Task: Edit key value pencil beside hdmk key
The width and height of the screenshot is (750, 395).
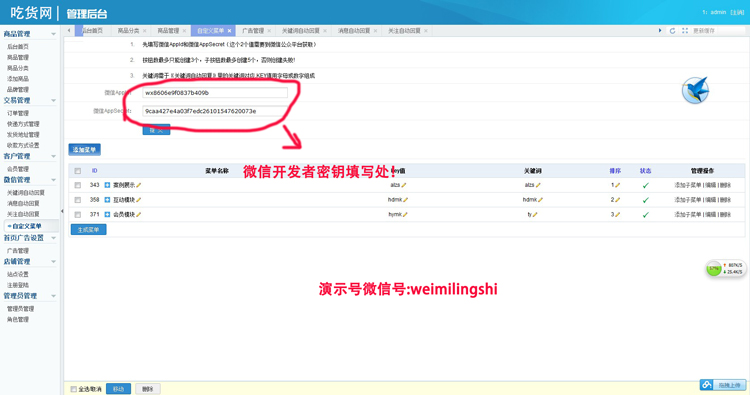Action: pyautogui.click(x=406, y=200)
